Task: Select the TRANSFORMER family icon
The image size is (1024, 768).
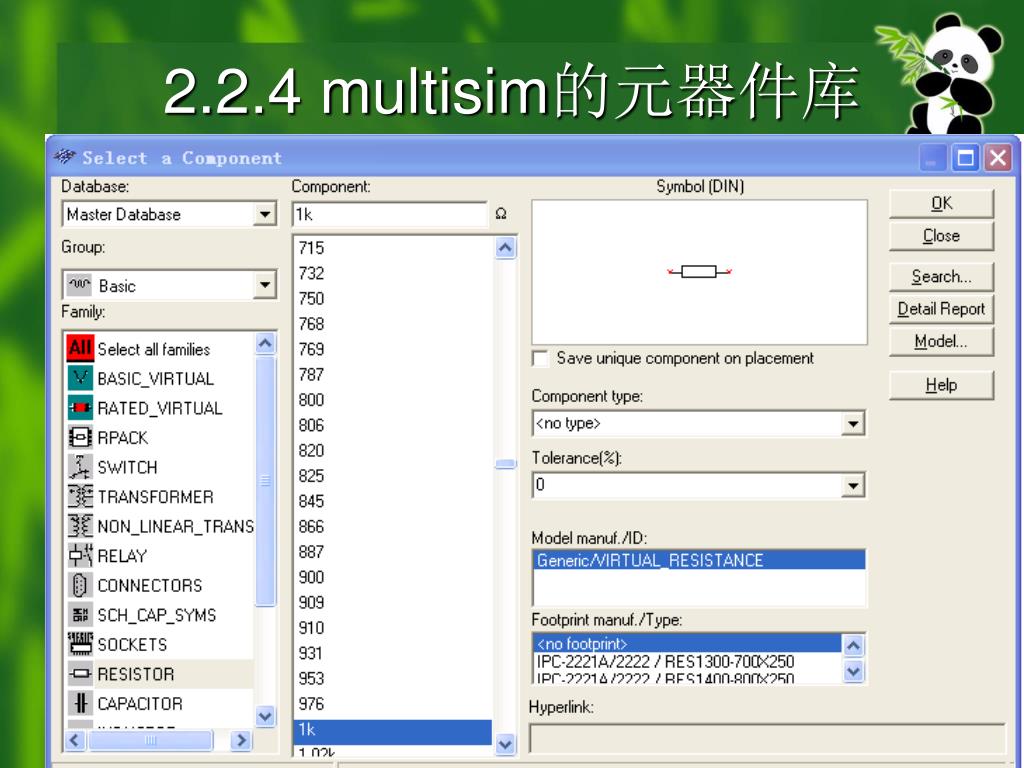Action: tap(80, 496)
